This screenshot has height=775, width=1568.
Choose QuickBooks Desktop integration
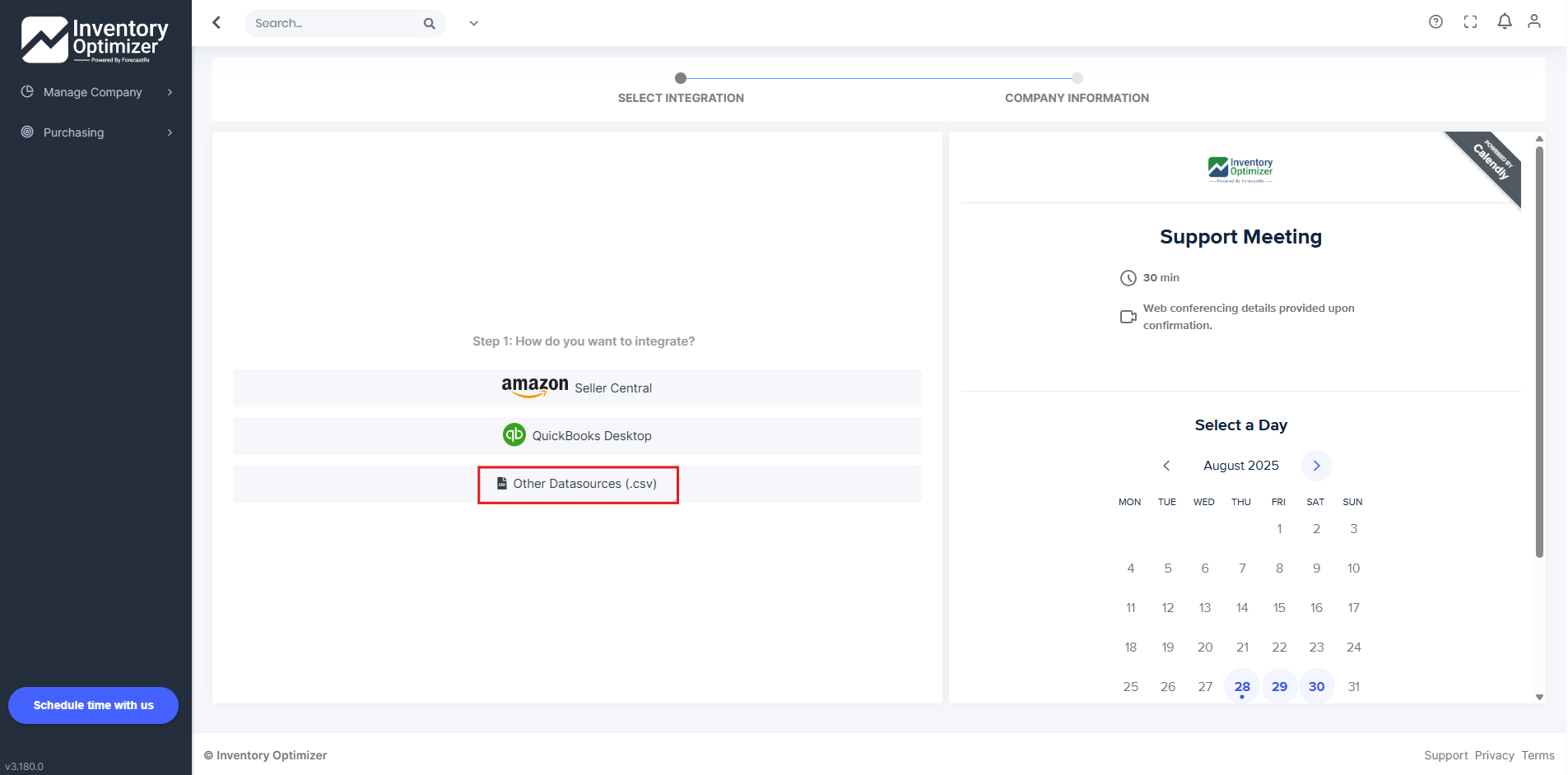point(577,436)
